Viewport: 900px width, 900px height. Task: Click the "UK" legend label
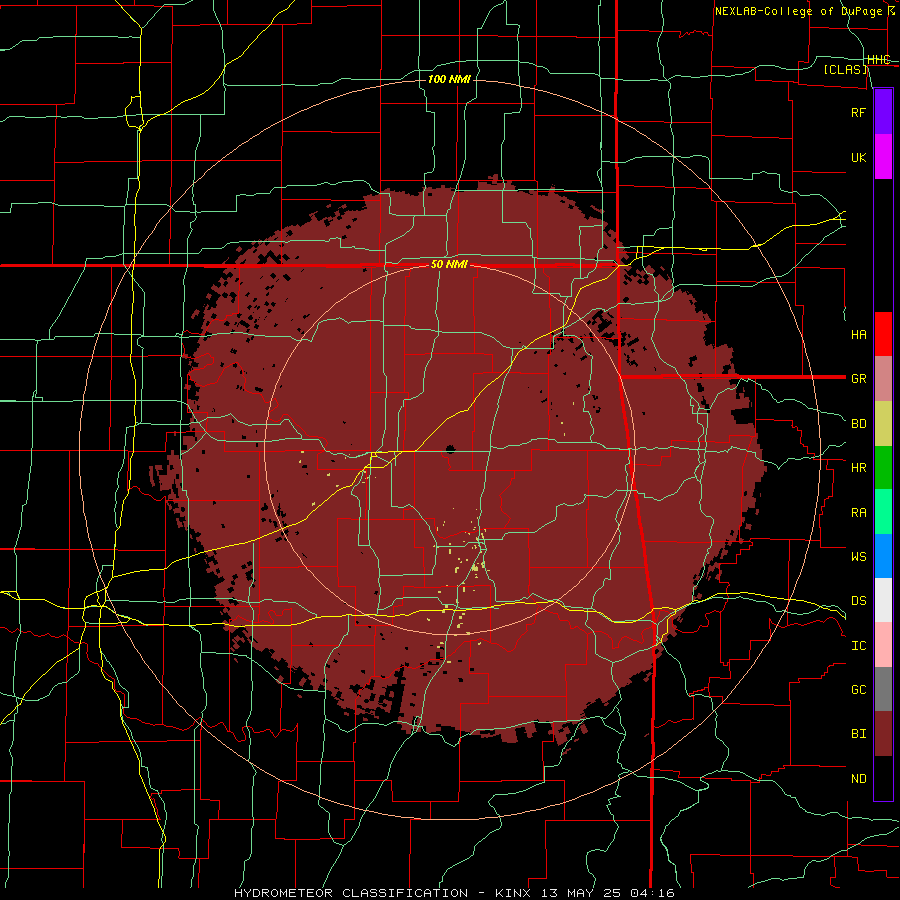pos(858,157)
